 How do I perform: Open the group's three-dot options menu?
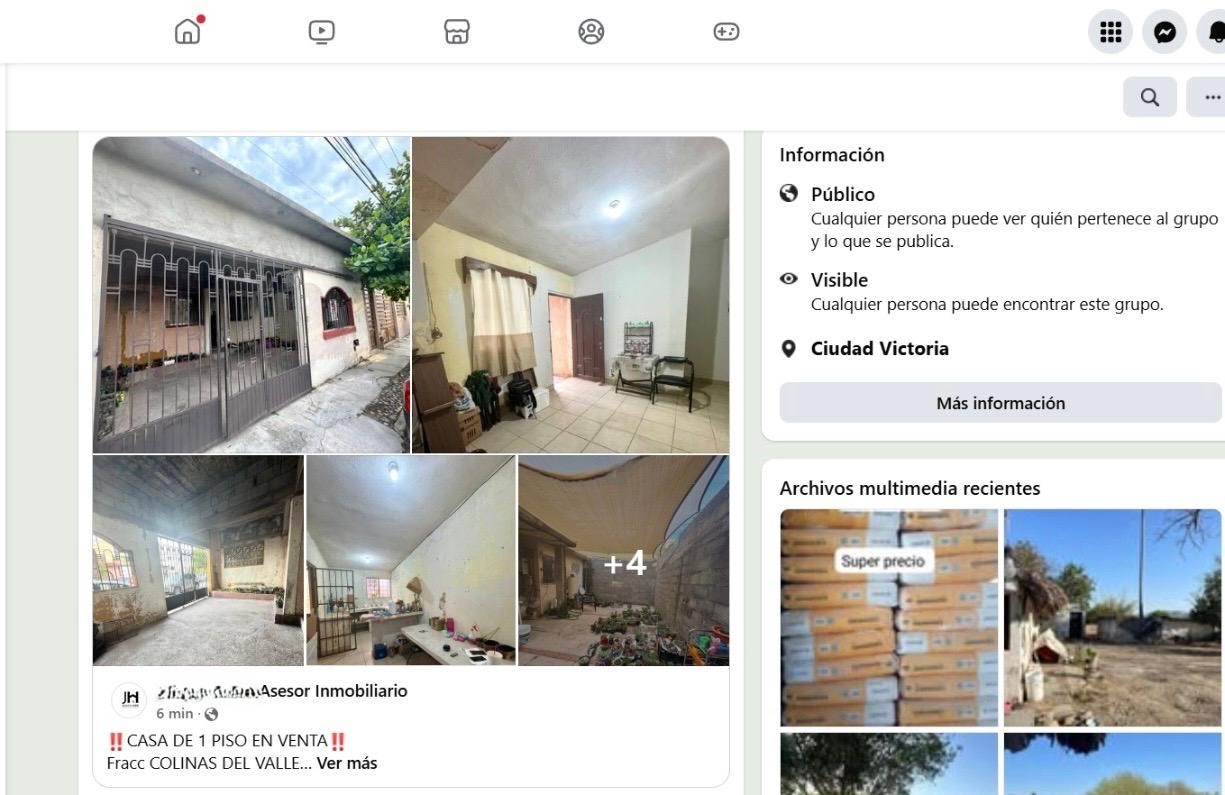(1208, 97)
